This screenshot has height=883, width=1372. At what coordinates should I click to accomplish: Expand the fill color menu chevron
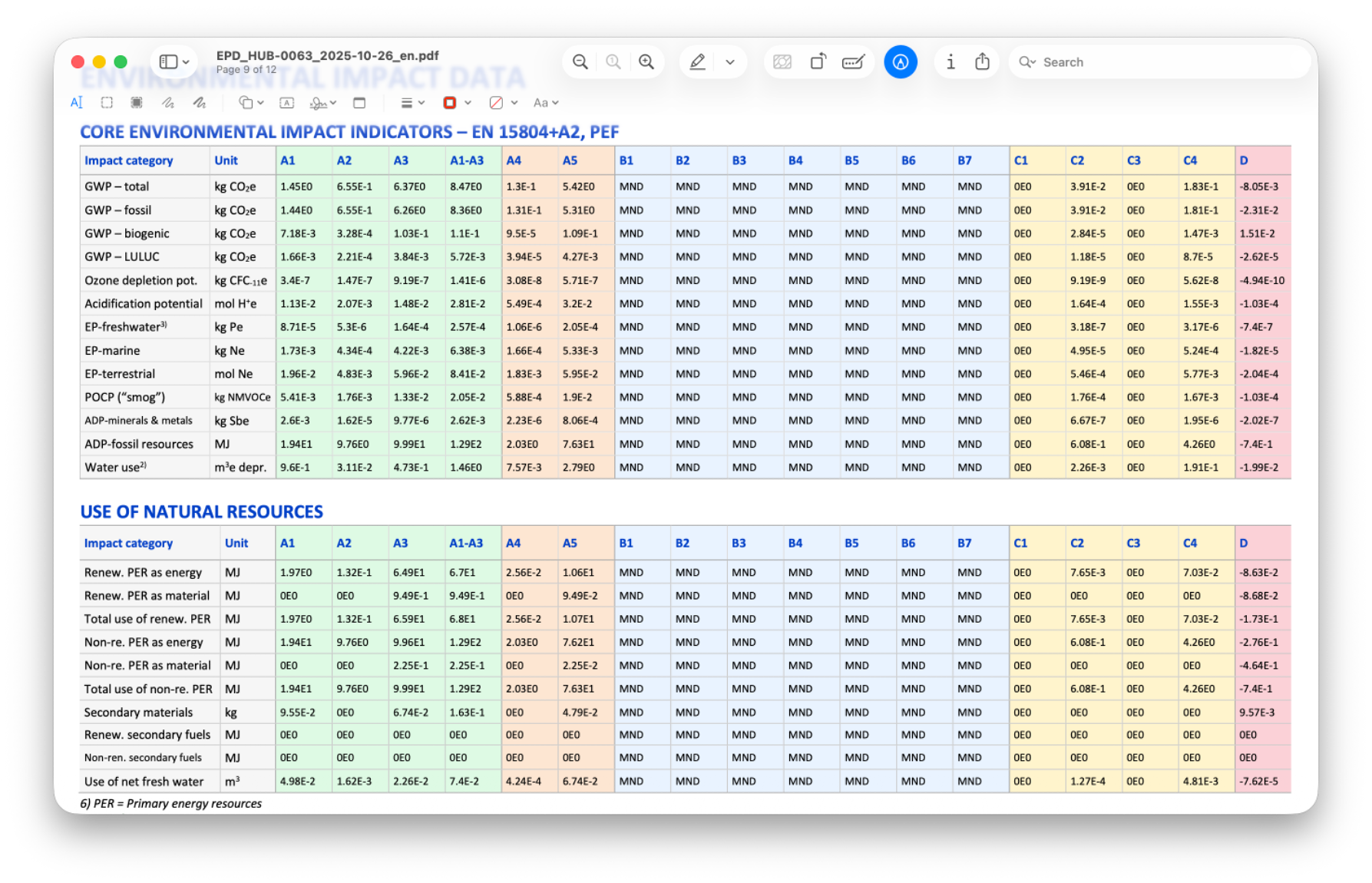click(516, 102)
